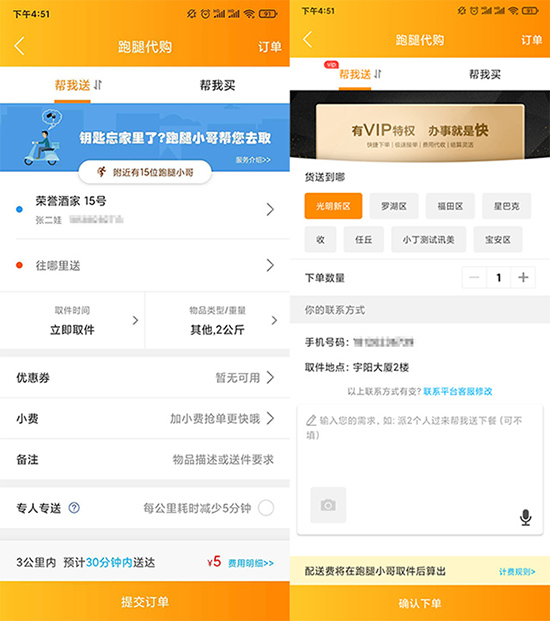The height and width of the screenshot is (621, 550).
Task: Enable the 专人专送 radio option
Action: coord(266,508)
